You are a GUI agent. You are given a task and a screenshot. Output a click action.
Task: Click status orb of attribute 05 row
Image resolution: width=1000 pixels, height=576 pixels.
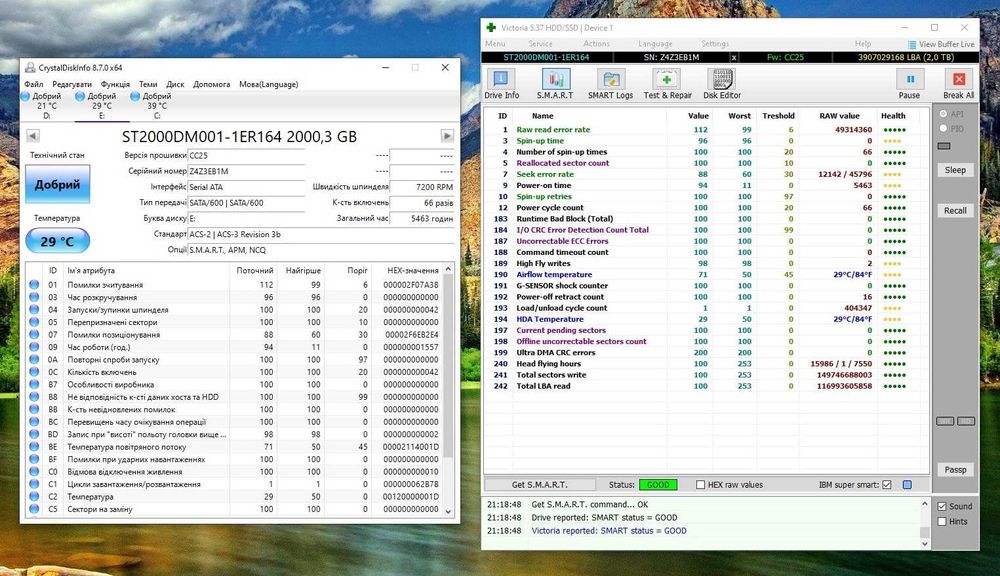click(34, 322)
